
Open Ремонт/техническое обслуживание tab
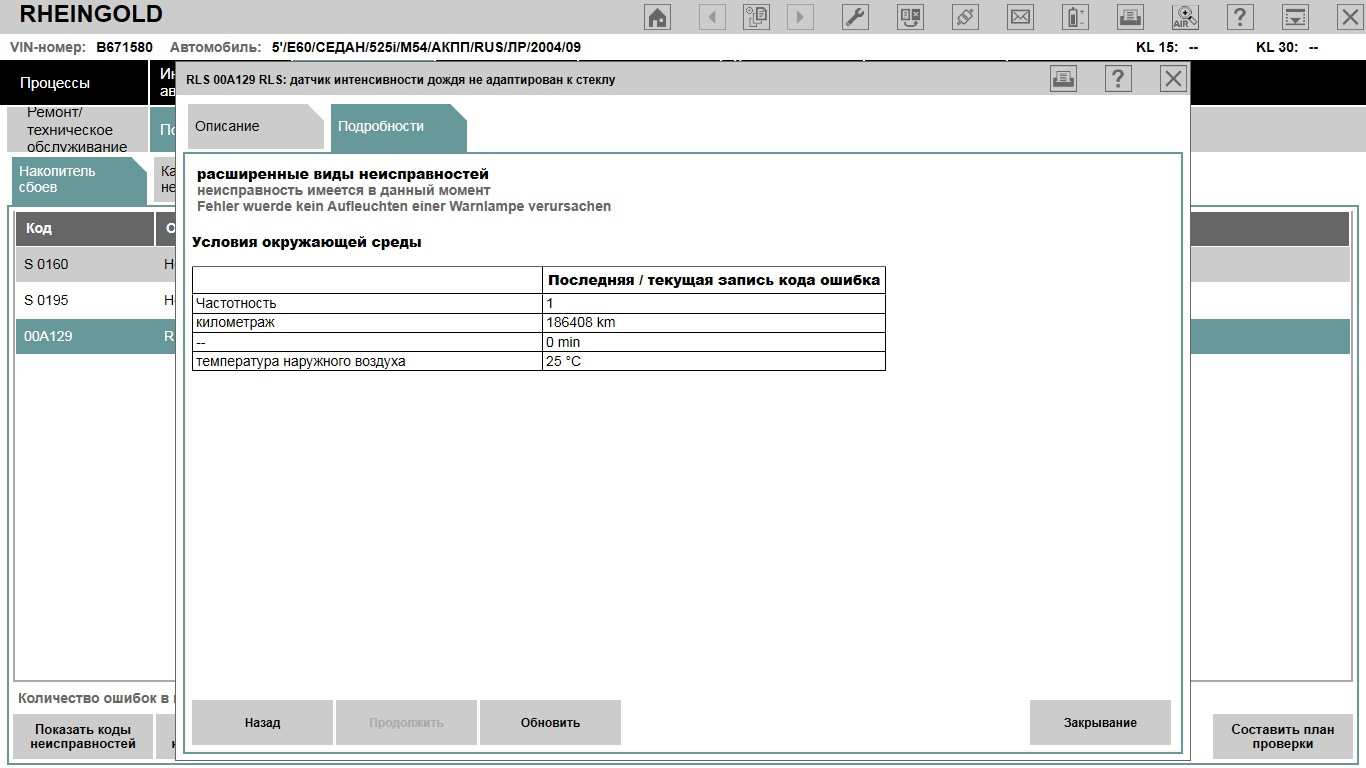75,130
